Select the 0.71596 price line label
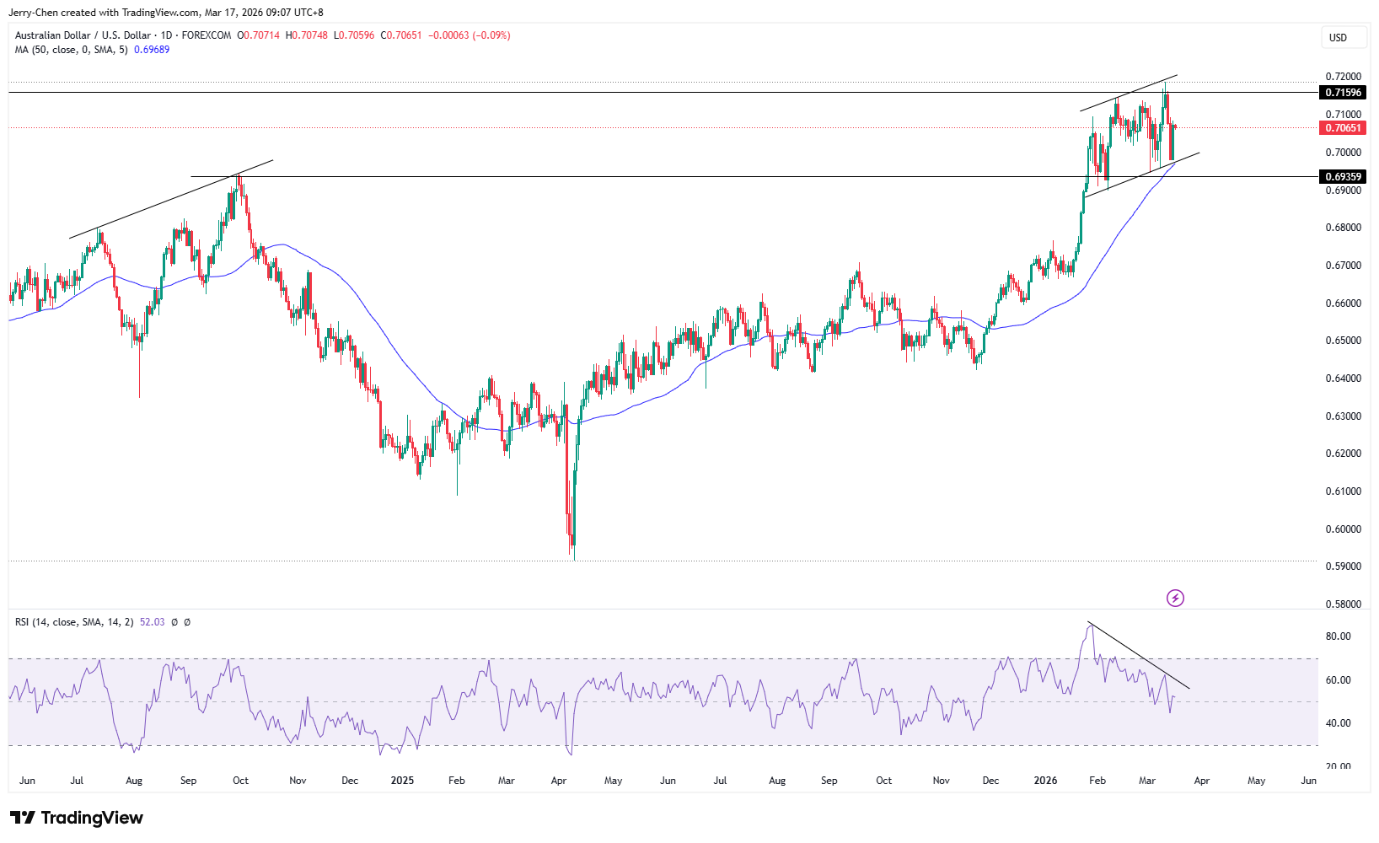1379x843 pixels. (1343, 92)
